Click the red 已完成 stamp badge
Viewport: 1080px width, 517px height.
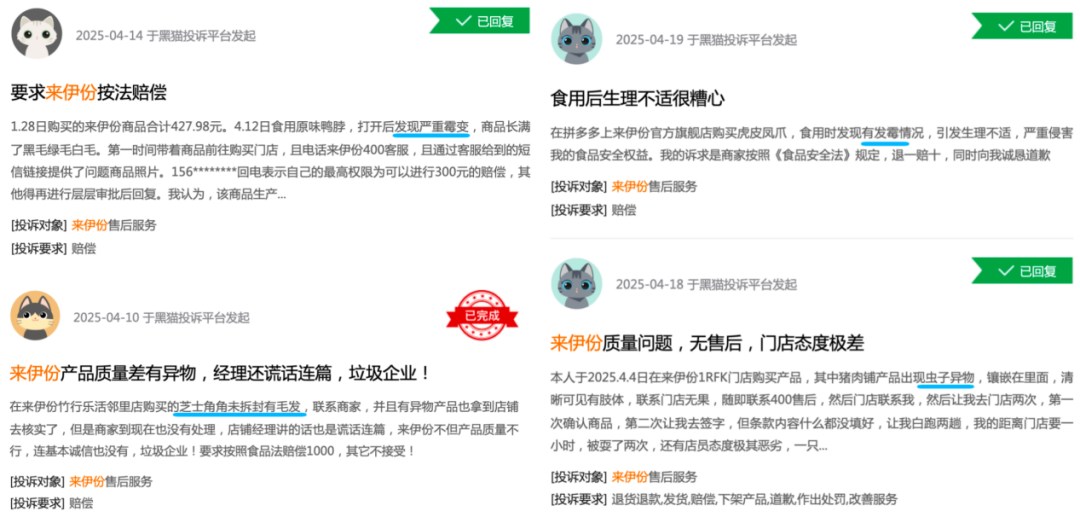481,316
